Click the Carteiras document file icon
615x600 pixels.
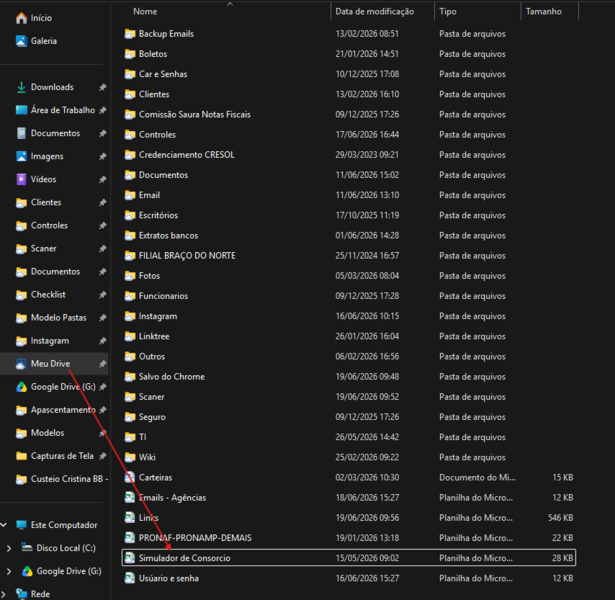click(x=129, y=477)
